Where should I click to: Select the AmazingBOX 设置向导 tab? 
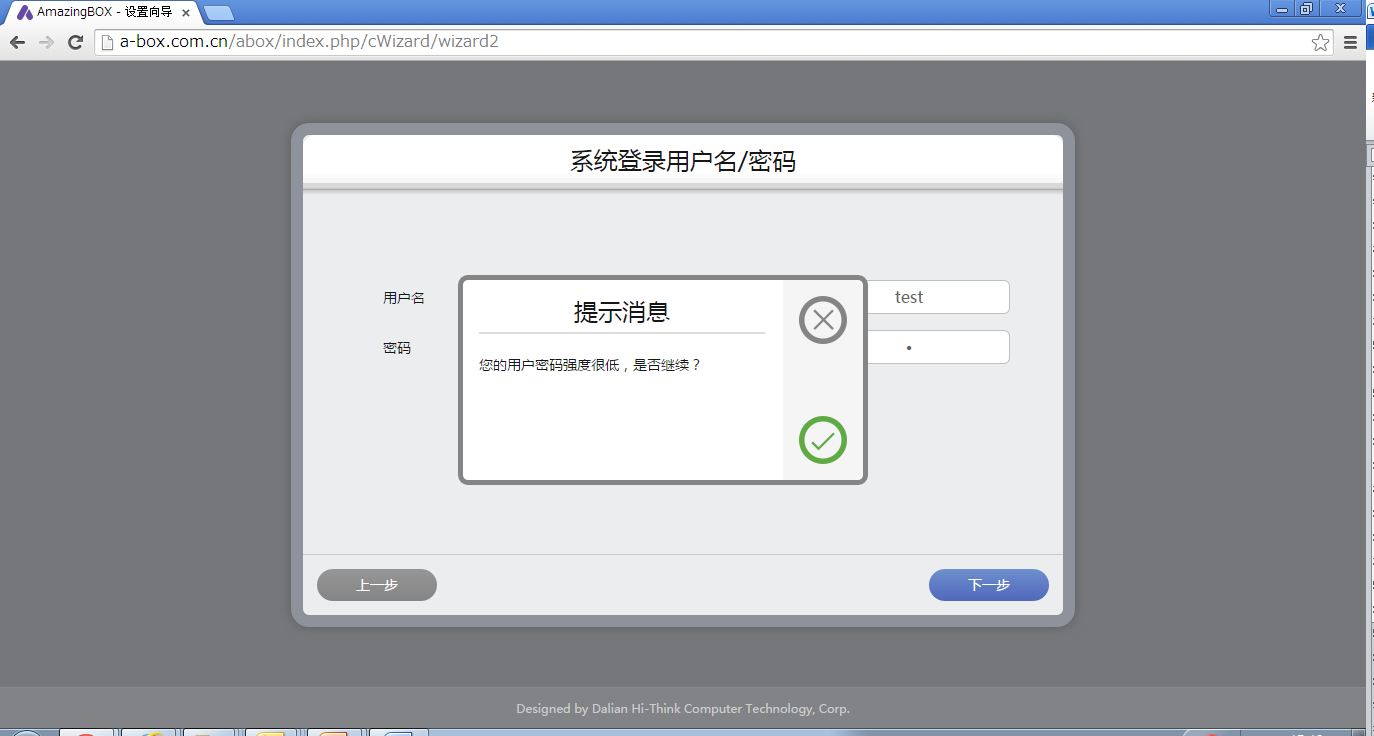pos(100,13)
